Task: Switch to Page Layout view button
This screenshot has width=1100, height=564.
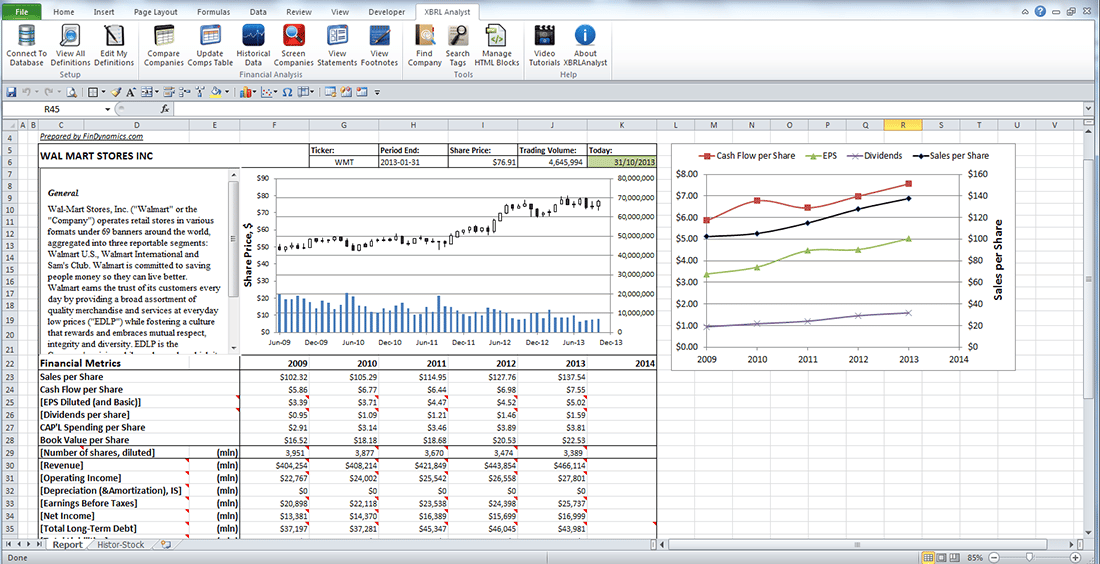Action: (942, 557)
